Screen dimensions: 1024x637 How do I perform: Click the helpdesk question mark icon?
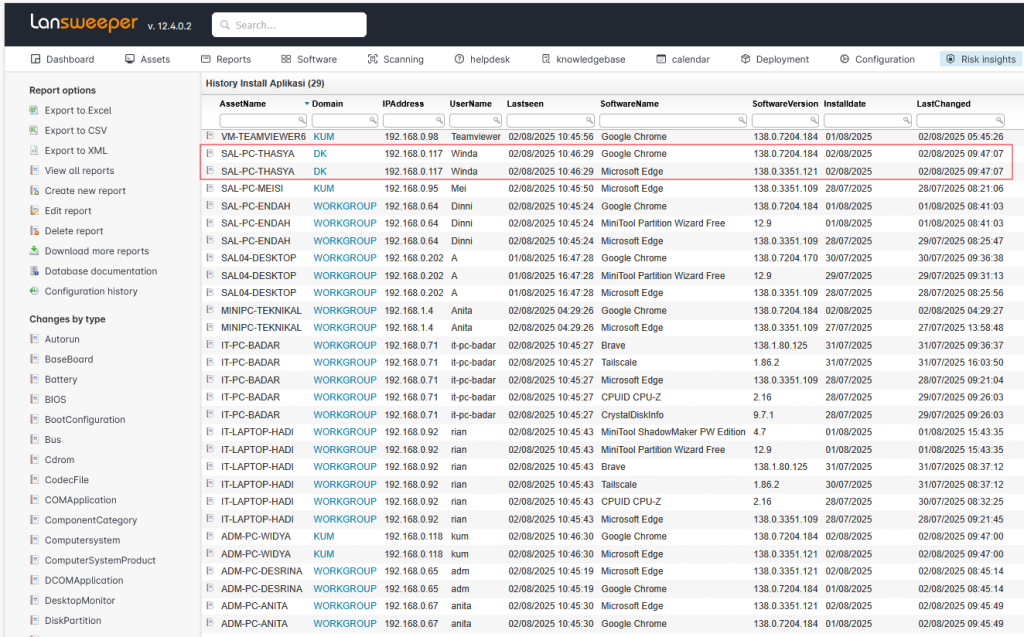tap(459, 59)
